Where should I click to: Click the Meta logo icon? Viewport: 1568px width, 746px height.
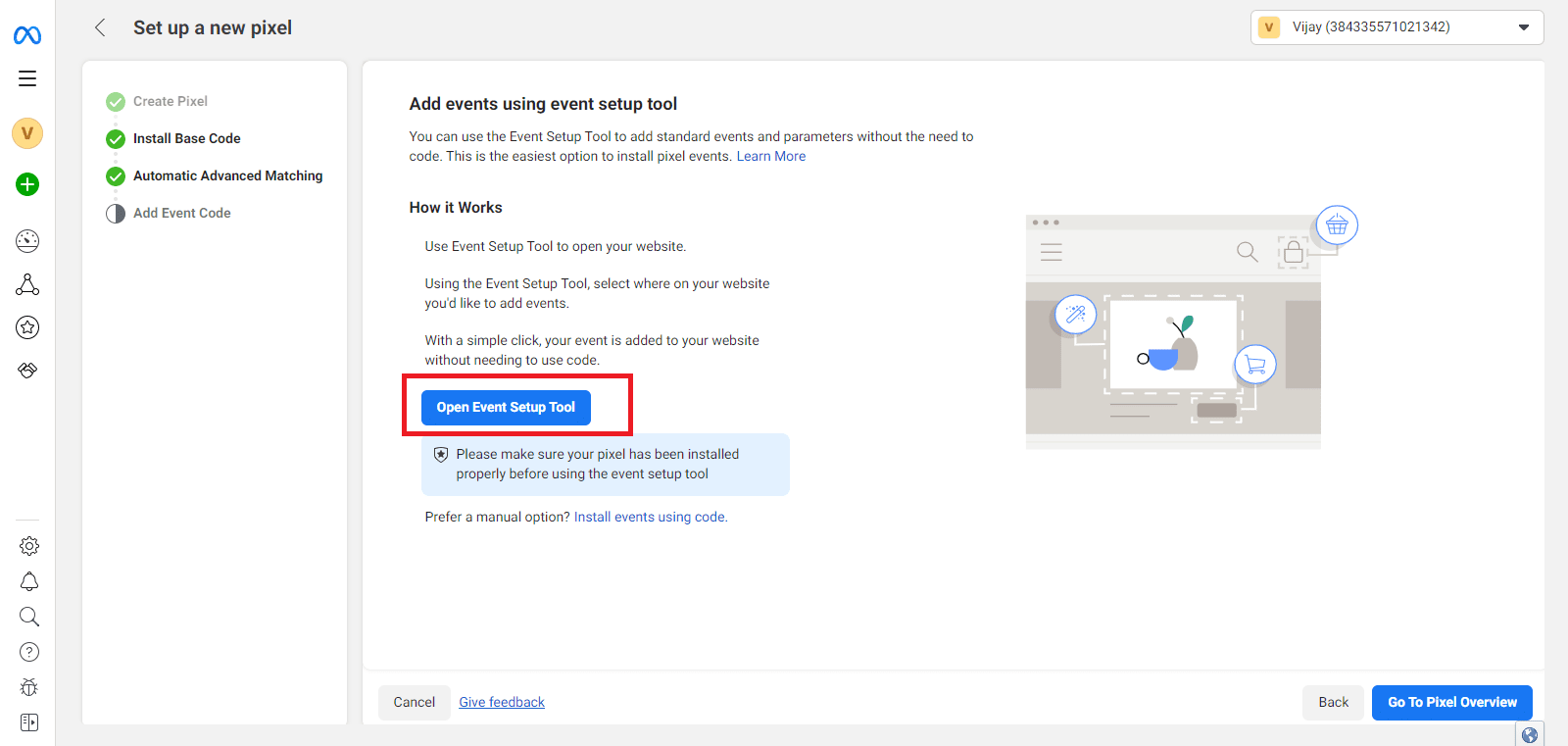coord(27,36)
